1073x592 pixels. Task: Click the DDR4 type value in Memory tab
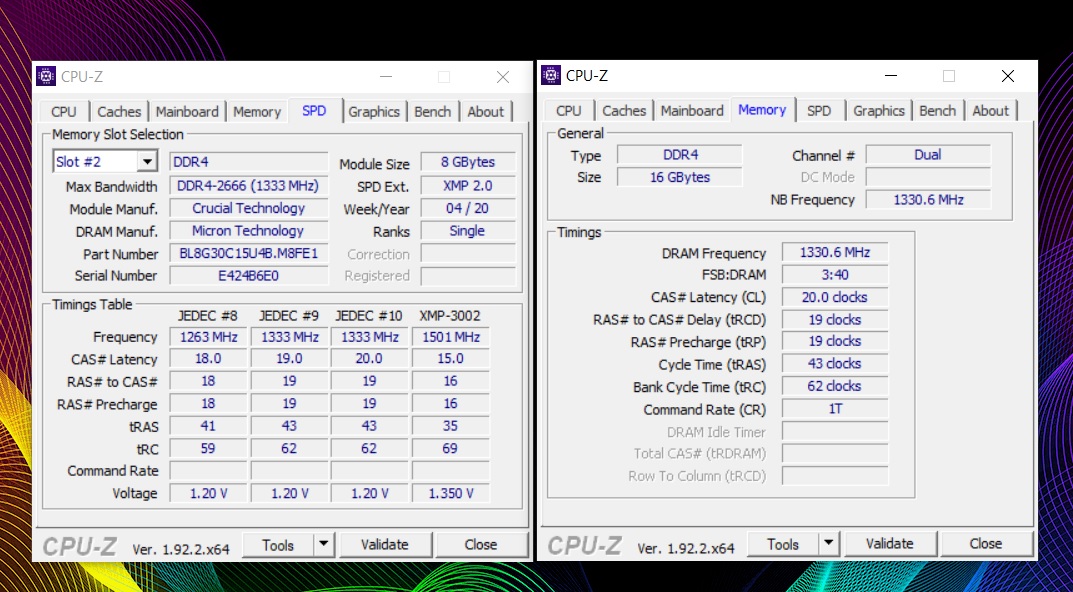[680, 155]
